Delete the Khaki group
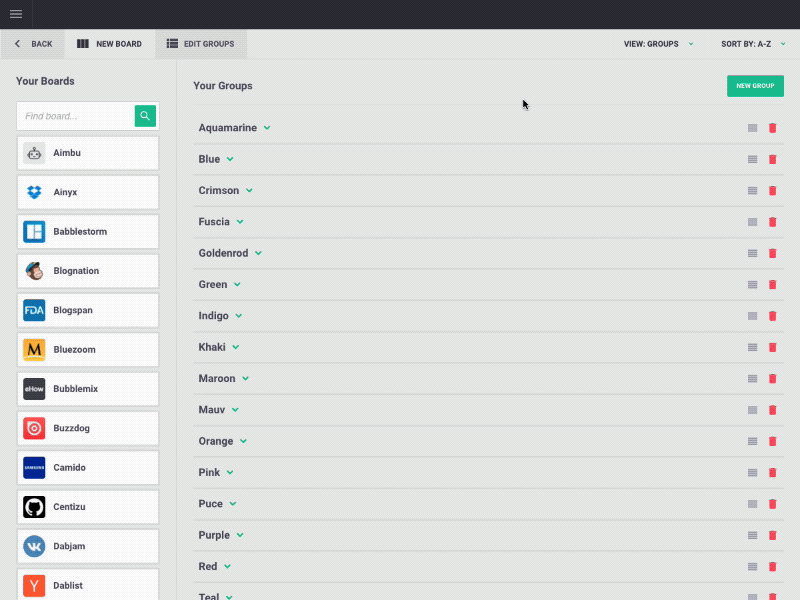Screen dimensions: 800x600 click(x=772, y=348)
